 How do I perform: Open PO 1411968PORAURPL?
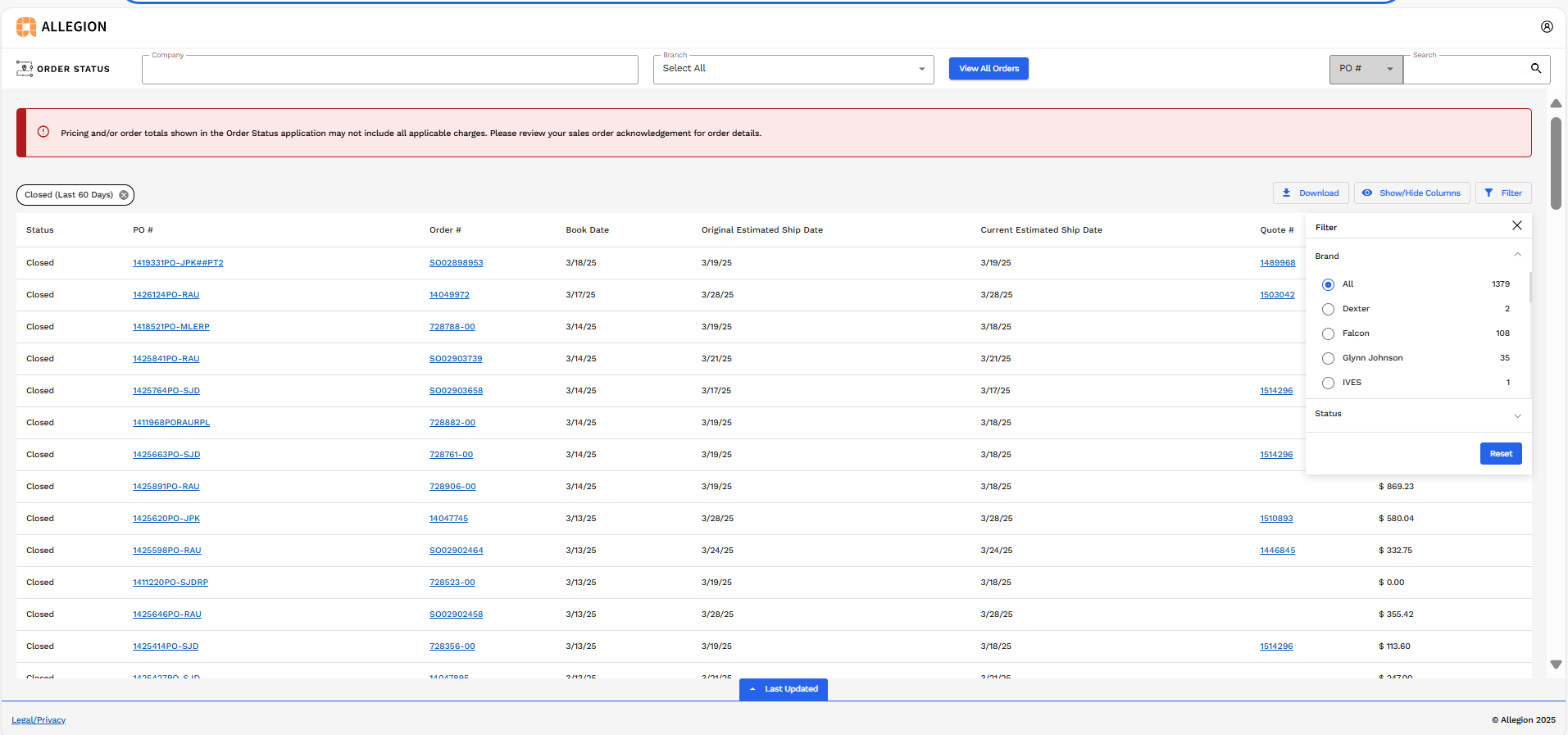click(171, 423)
